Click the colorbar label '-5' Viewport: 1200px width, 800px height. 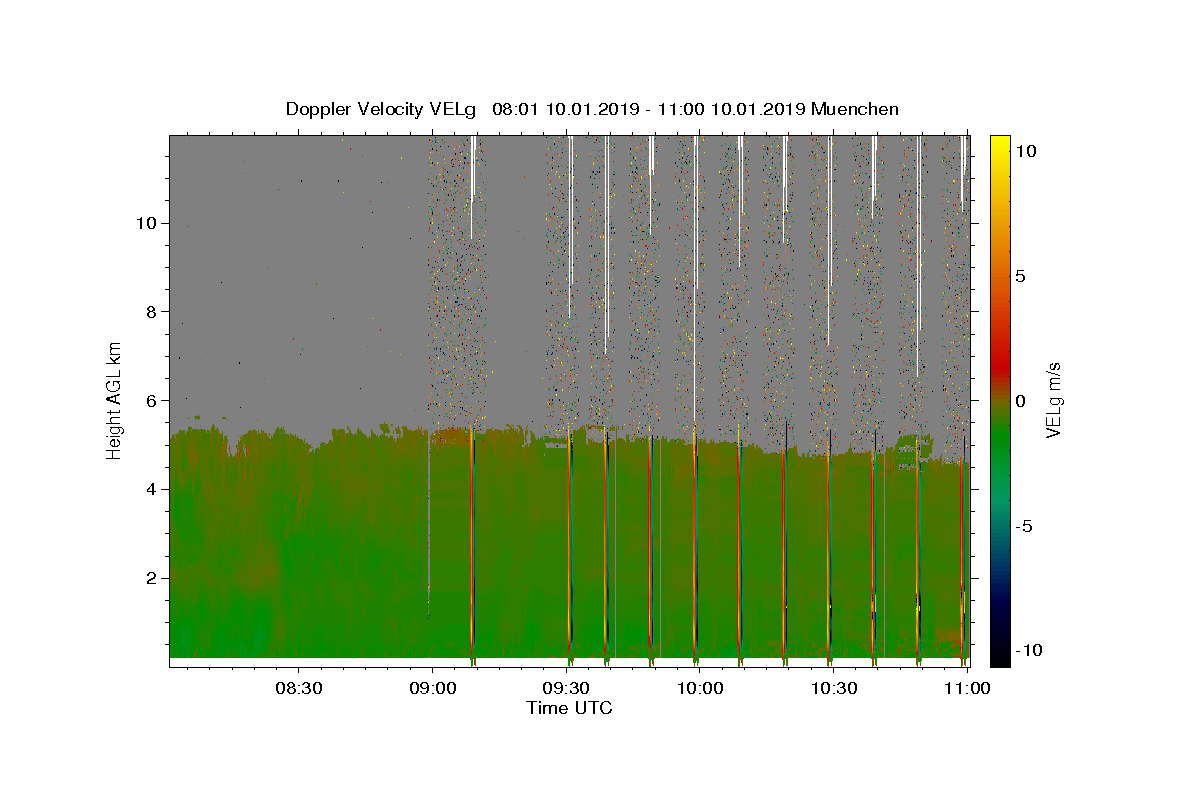pyautogui.click(x=1025, y=526)
